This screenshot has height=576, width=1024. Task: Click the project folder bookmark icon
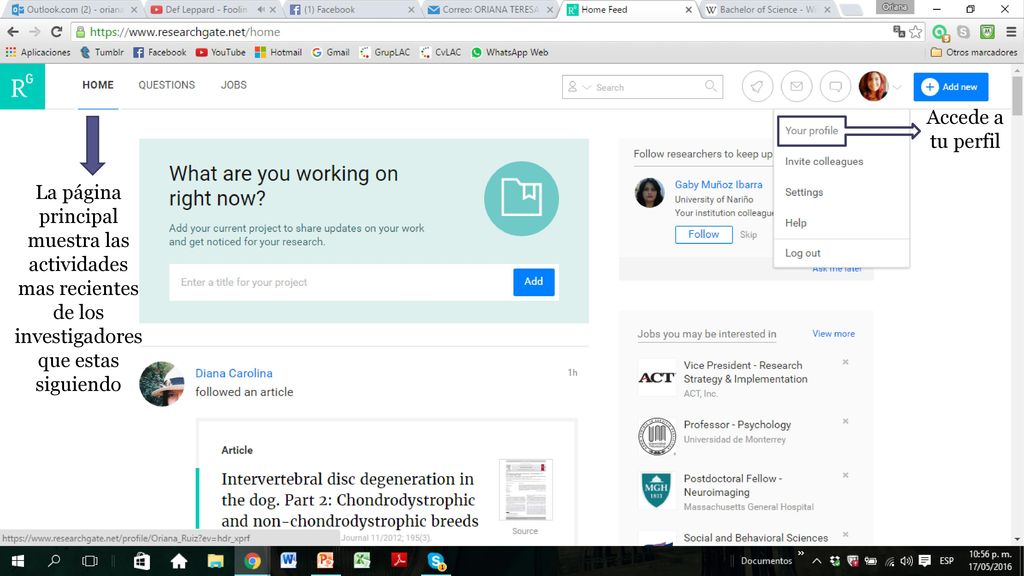[x=521, y=199]
